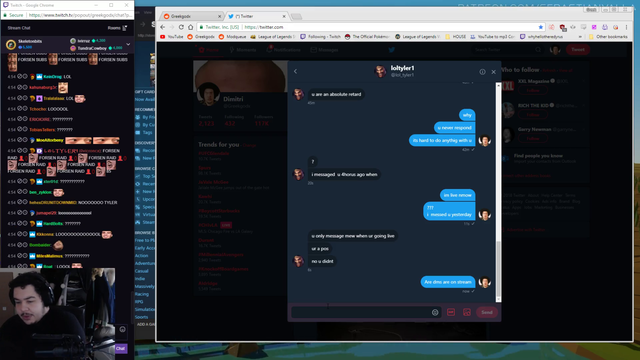Image resolution: width=640 pixels, height=360 pixels.
Task: Close the Twitter tab
Action: coord(284,16)
